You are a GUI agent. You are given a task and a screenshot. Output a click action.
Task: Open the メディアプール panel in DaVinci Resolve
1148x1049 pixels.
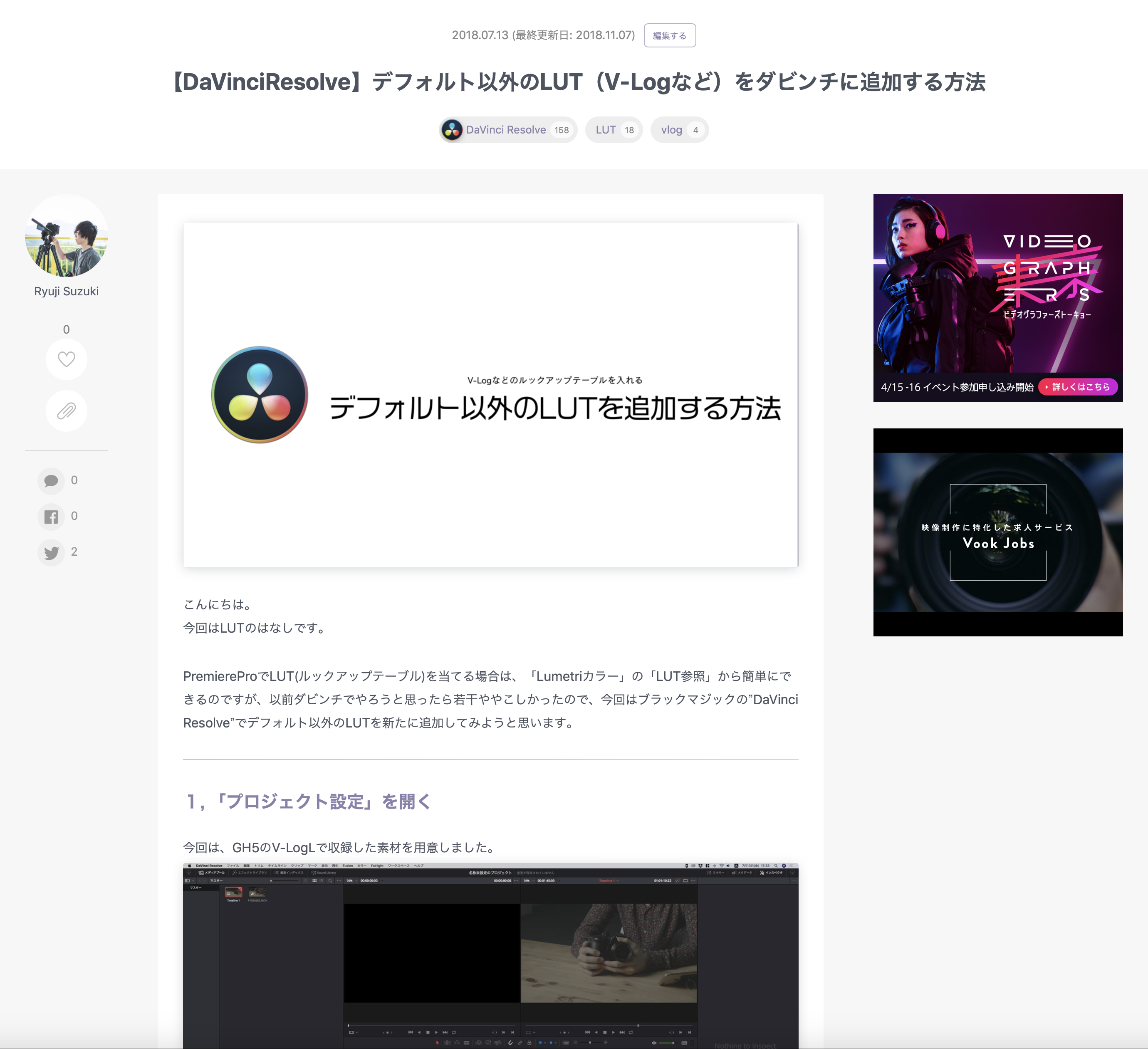coord(212,873)
